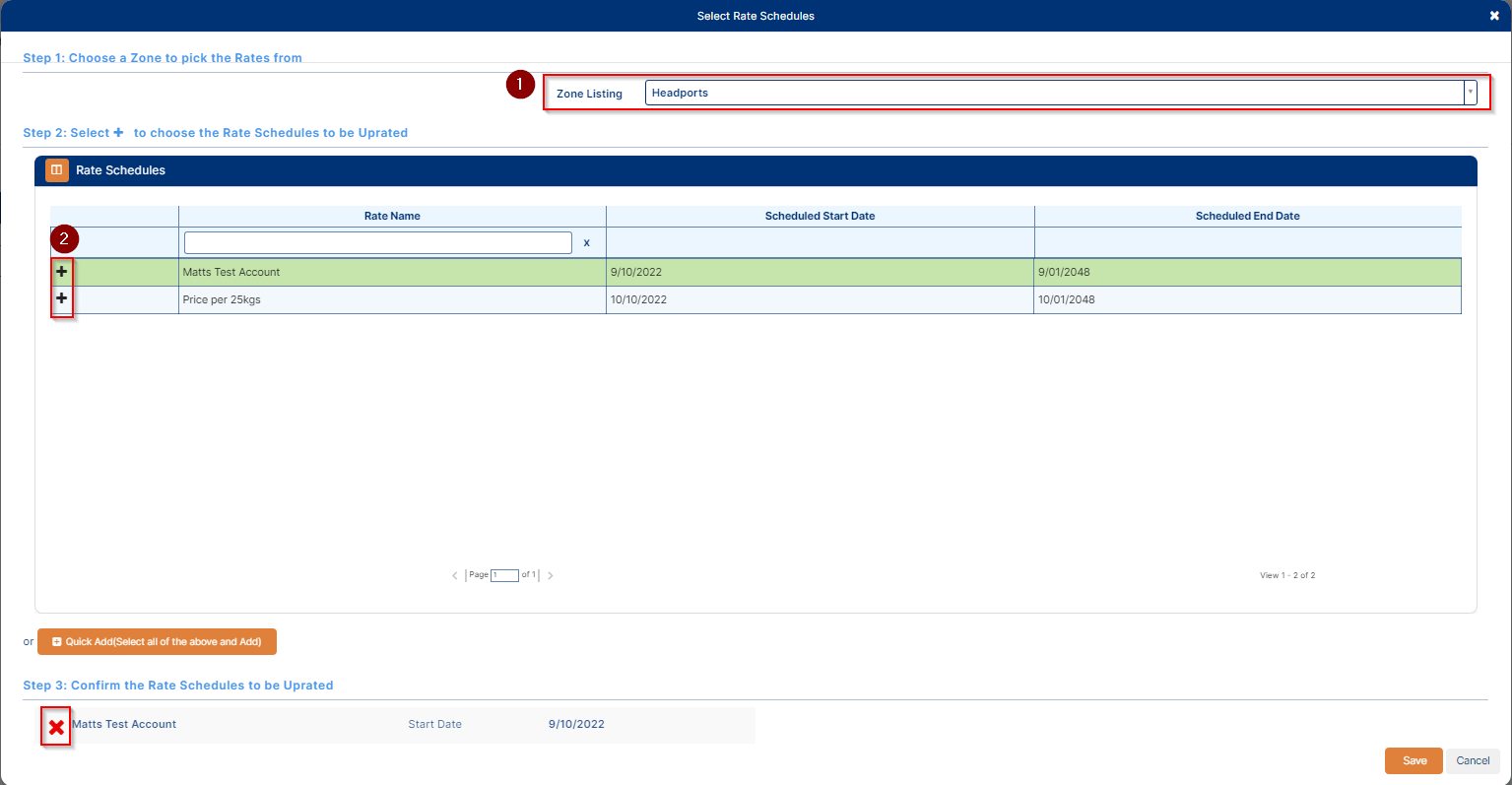
Task: Sort by Scheduled Start Date column
Action: 820,216
